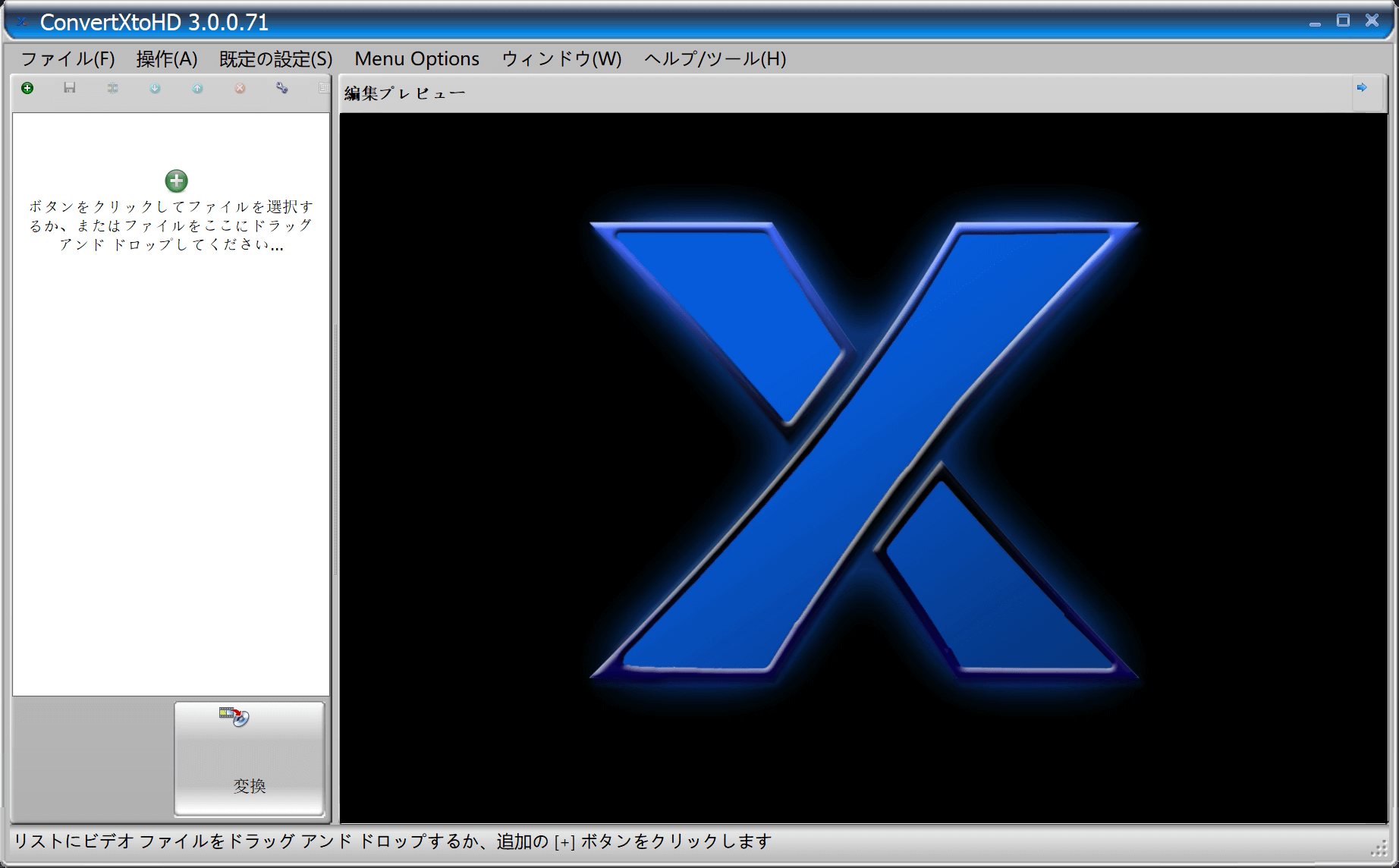This screenshot has height=868, width=1399.
Task: Click the vertical splitter handle between panels
Action: point(335,449)
